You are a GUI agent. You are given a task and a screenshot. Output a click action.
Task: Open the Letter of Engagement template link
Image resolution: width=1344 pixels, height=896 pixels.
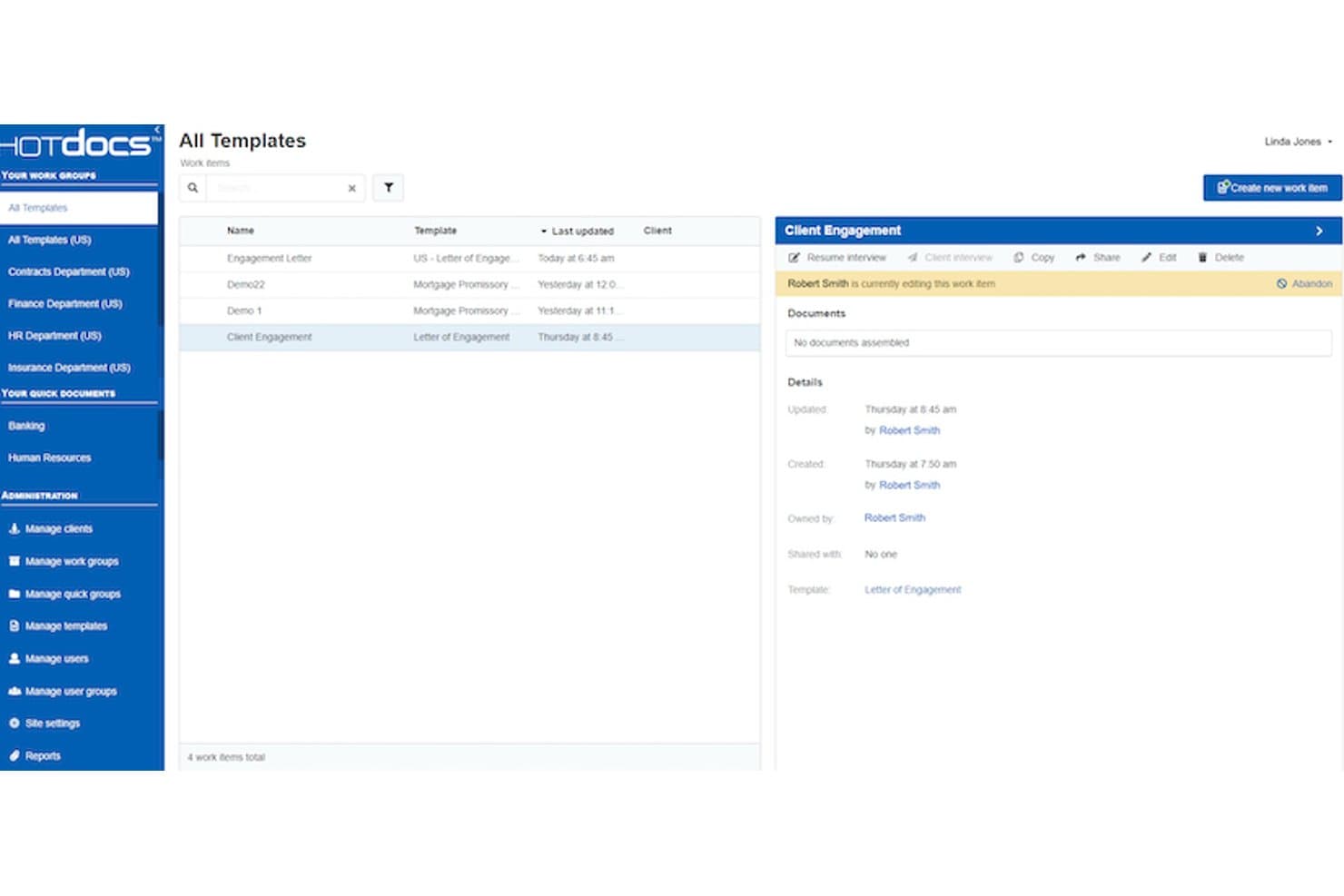913,590
